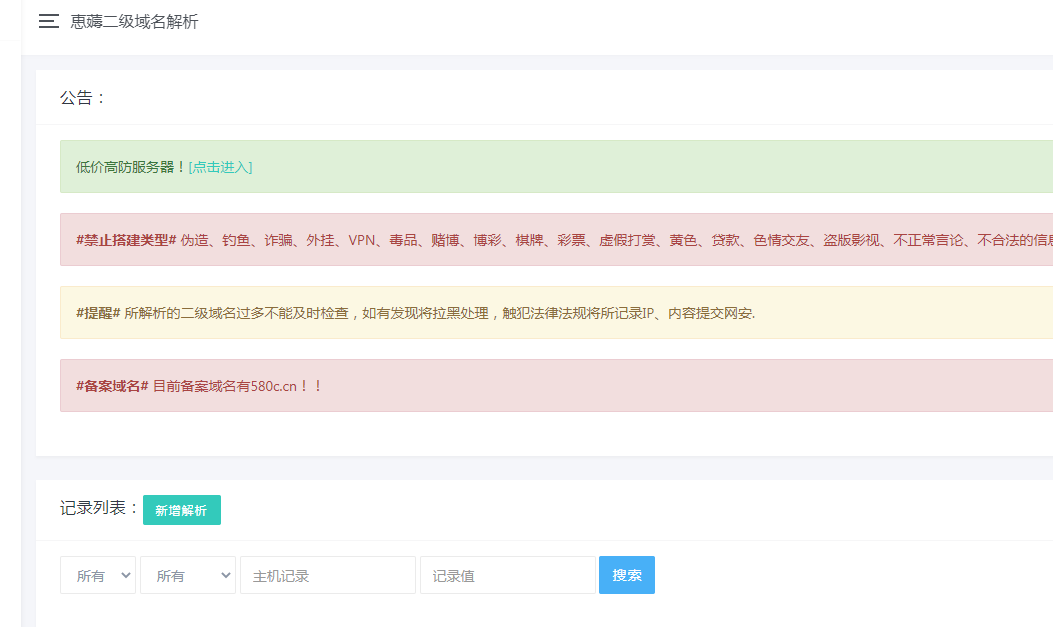Image resolution: width=1053 pixels, height=627 pixels.
Task: Click the blue 搜索 button
Action: (626, 575)
